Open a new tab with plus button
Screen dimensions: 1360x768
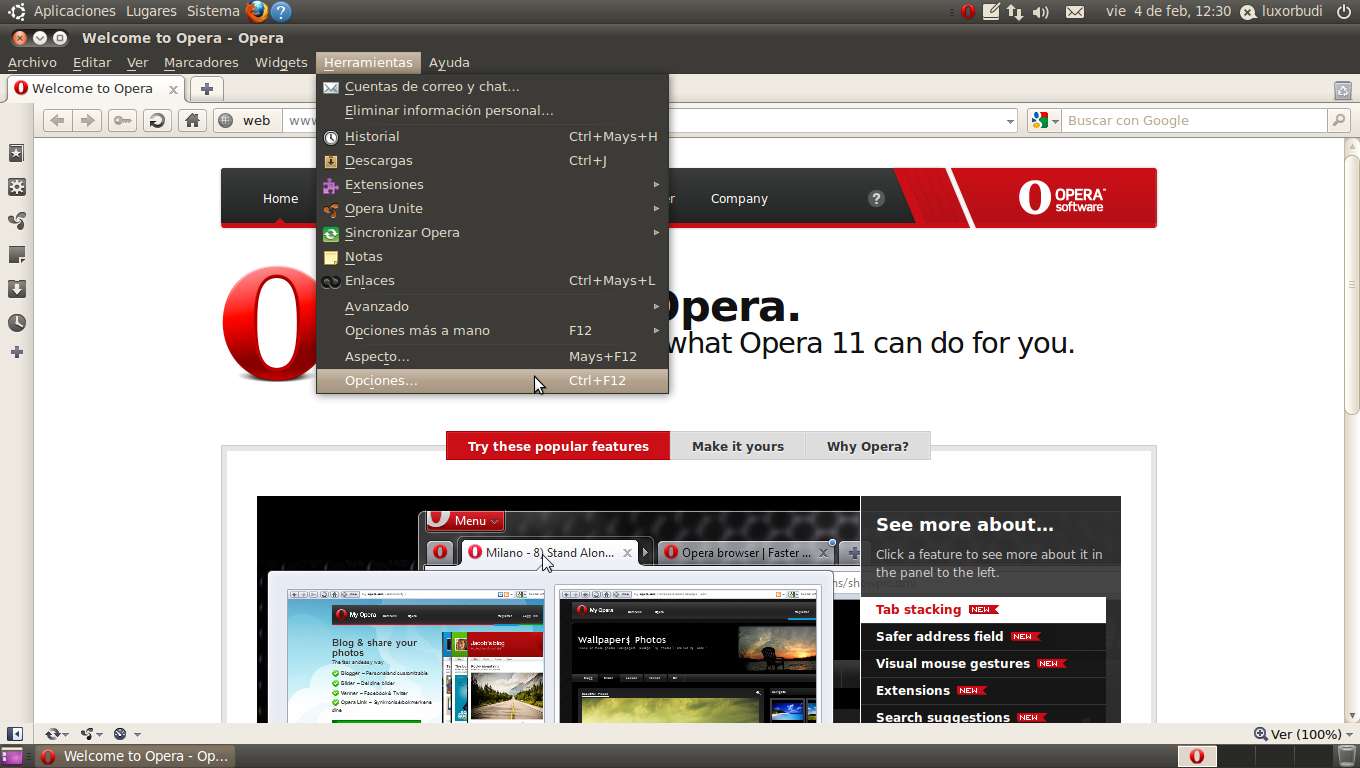206,89
